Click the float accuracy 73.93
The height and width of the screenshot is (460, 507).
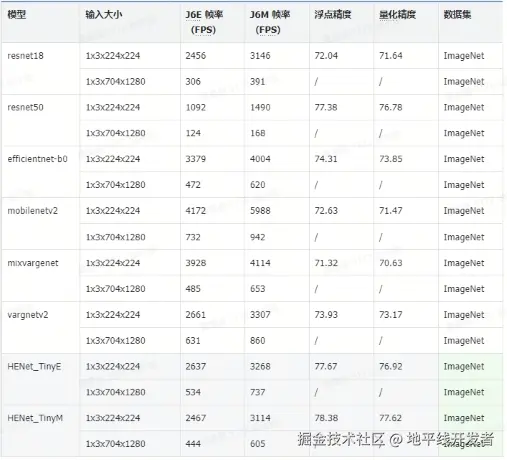coord(326,315)
